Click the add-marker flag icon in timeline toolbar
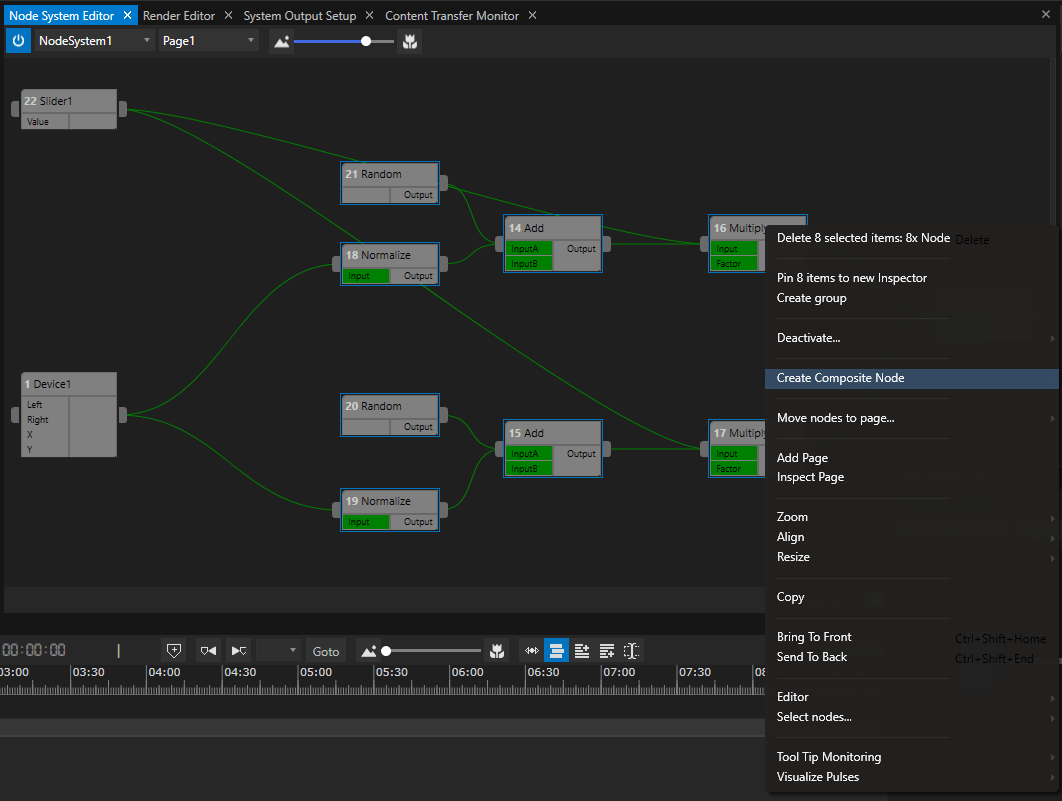The width and height of the screenshot is (1062, 801). click(x=174, y=650)
